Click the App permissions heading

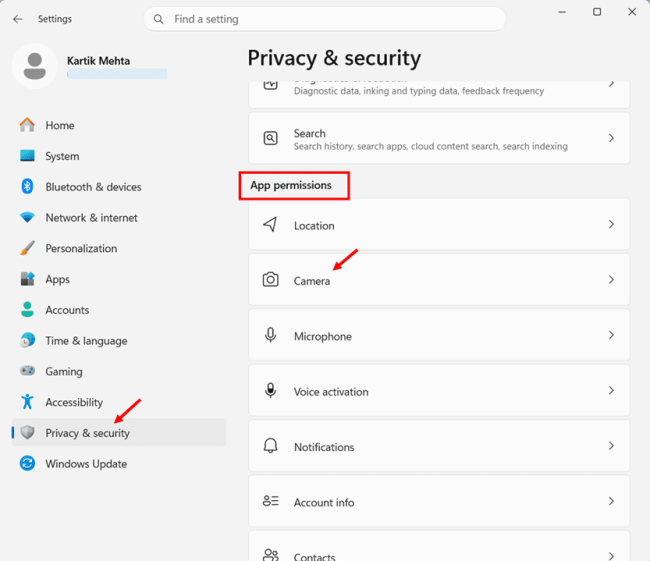coord(291,185)
